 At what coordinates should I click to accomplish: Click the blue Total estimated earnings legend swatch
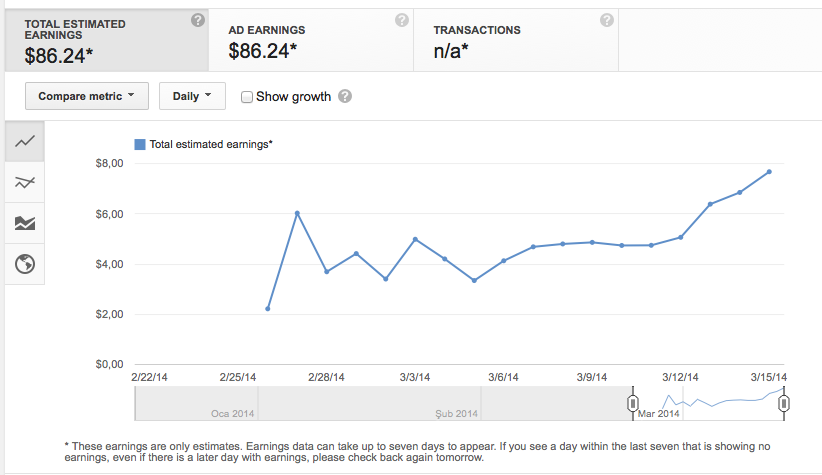[140, 145]
